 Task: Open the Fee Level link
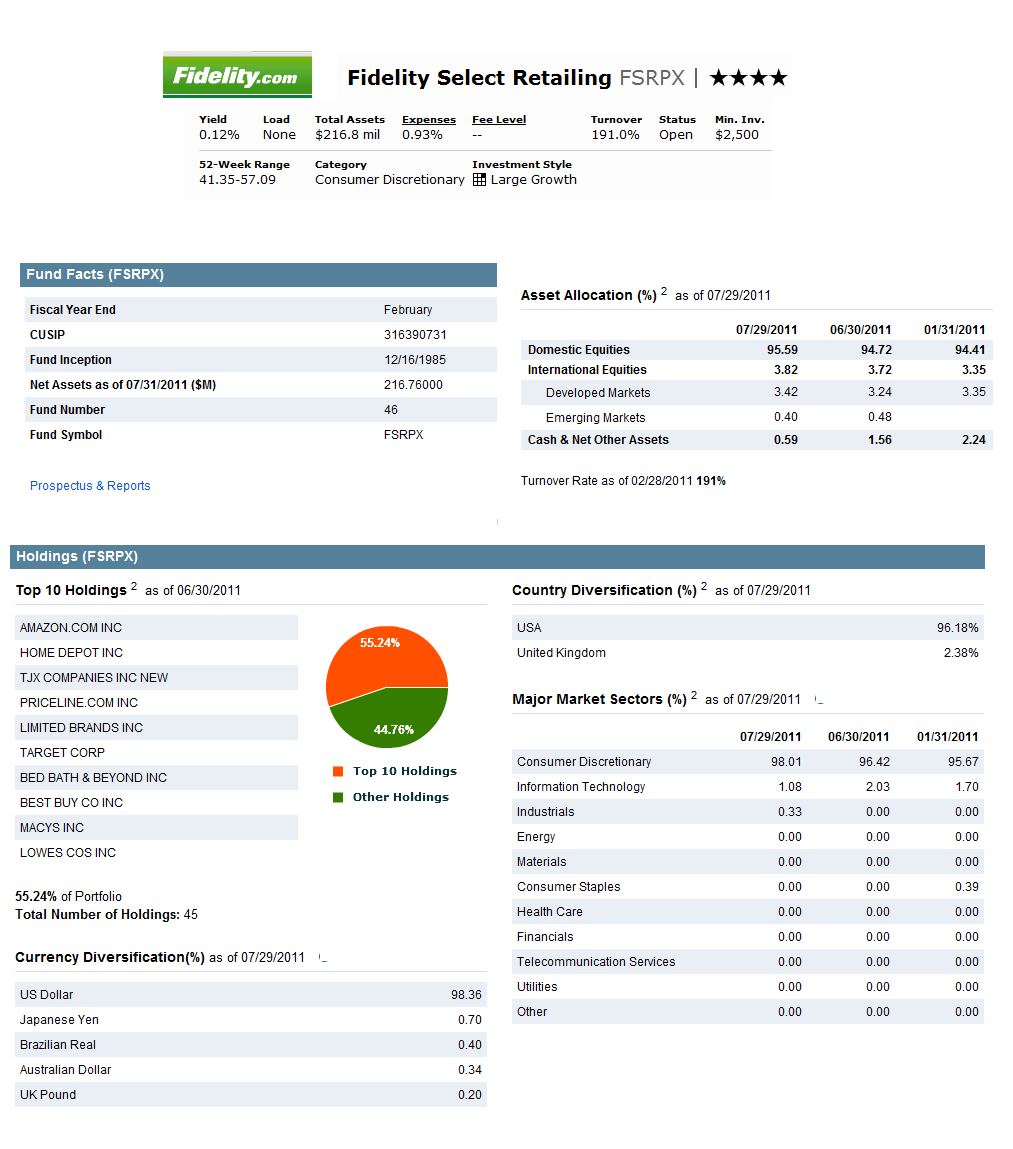[x=499, y=119]
